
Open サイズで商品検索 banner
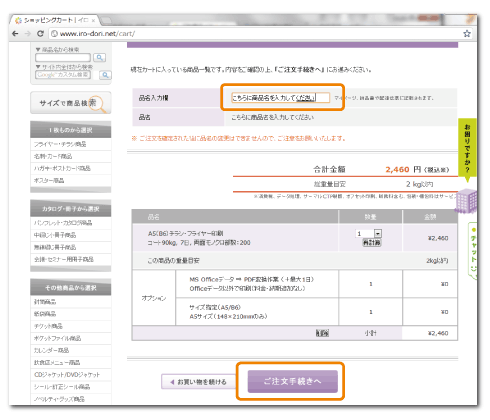coord(71,103)
